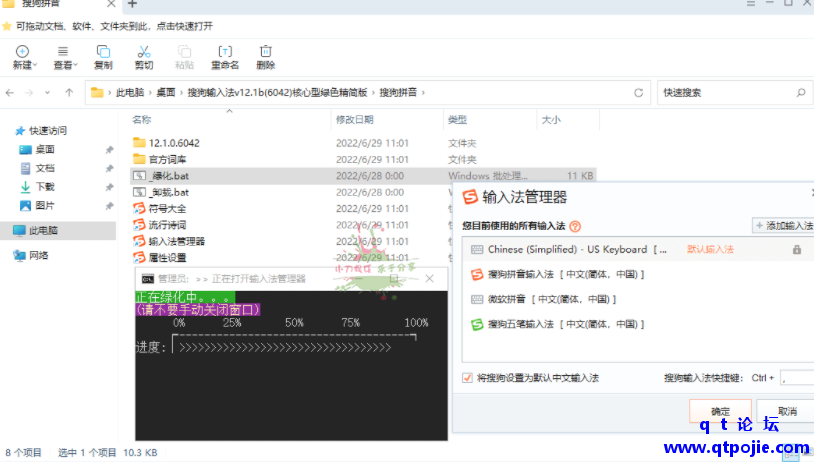Click the Copy (复制) toolbar icon
This screenshot has height=462, width=814.
point(103,51)
